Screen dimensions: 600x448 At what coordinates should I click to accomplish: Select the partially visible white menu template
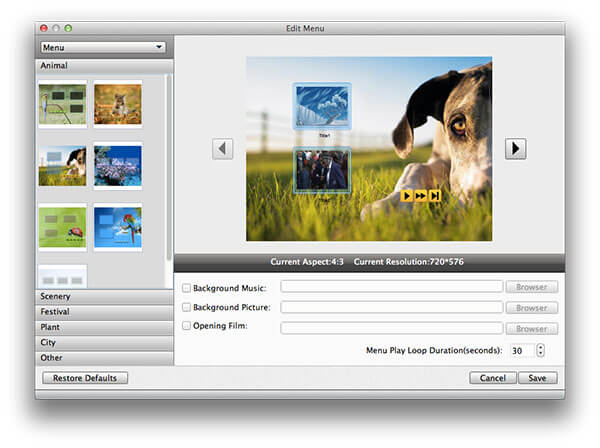coord(62,277)
